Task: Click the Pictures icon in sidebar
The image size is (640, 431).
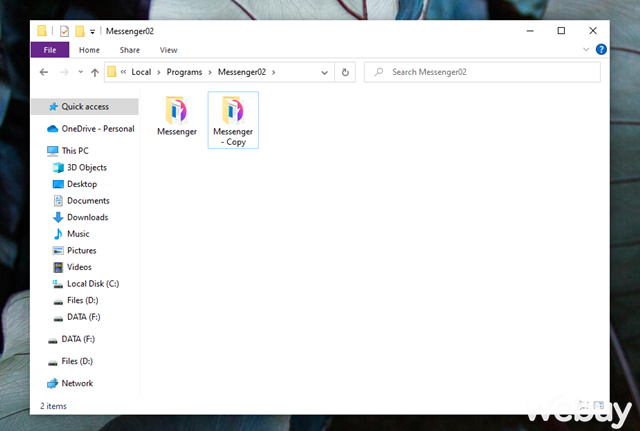Action: coord(58,250)
